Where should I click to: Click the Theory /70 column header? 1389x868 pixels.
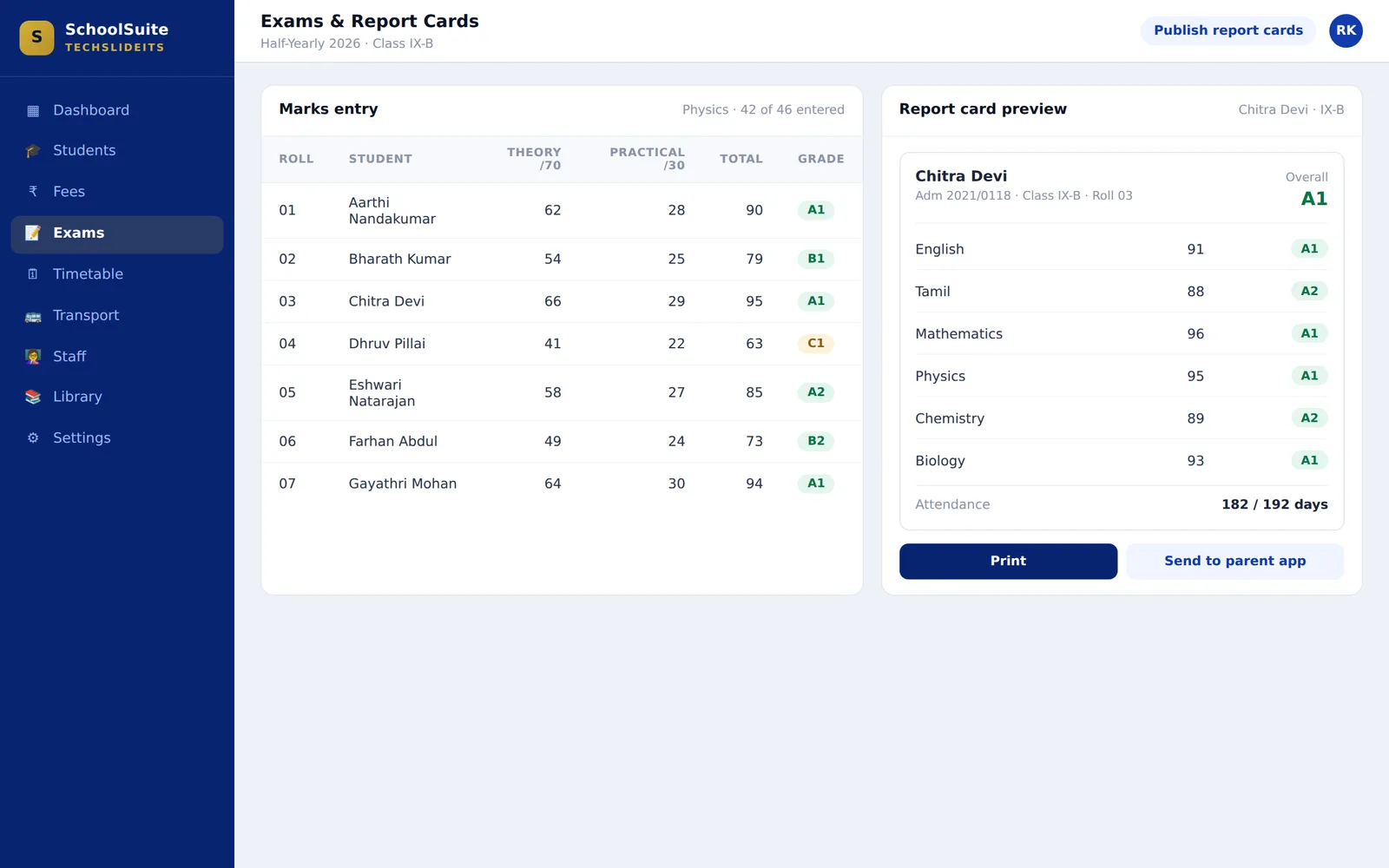[534, 159]
